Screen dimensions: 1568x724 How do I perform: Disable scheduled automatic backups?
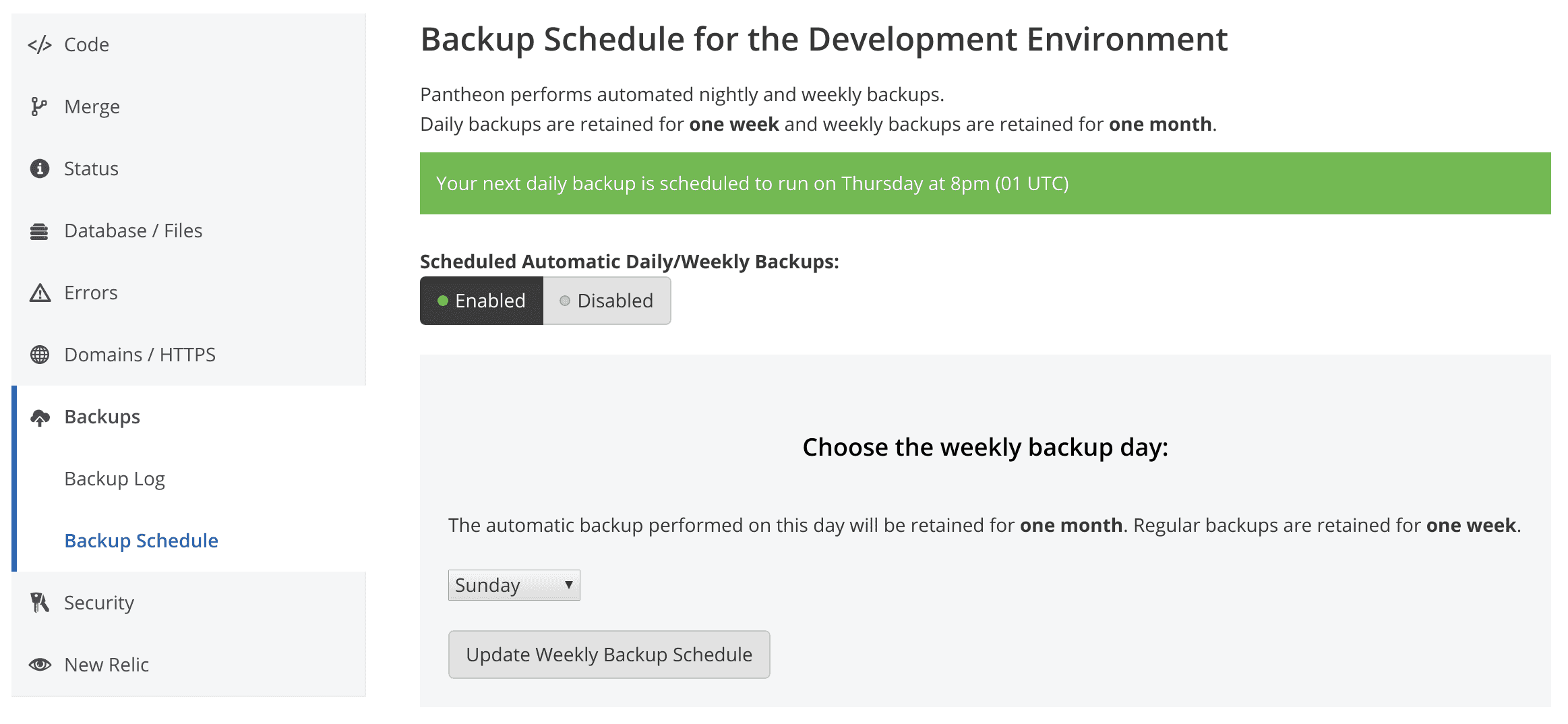coord(606,301)
